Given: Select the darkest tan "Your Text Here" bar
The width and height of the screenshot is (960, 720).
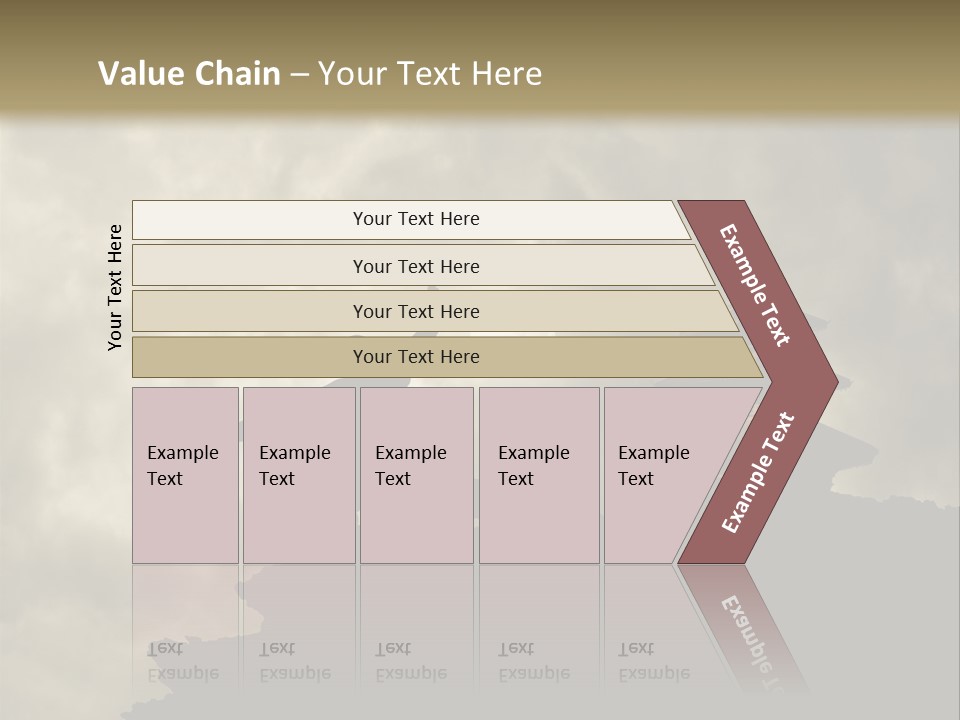Looking at the screenshot, I should (415, 357).
